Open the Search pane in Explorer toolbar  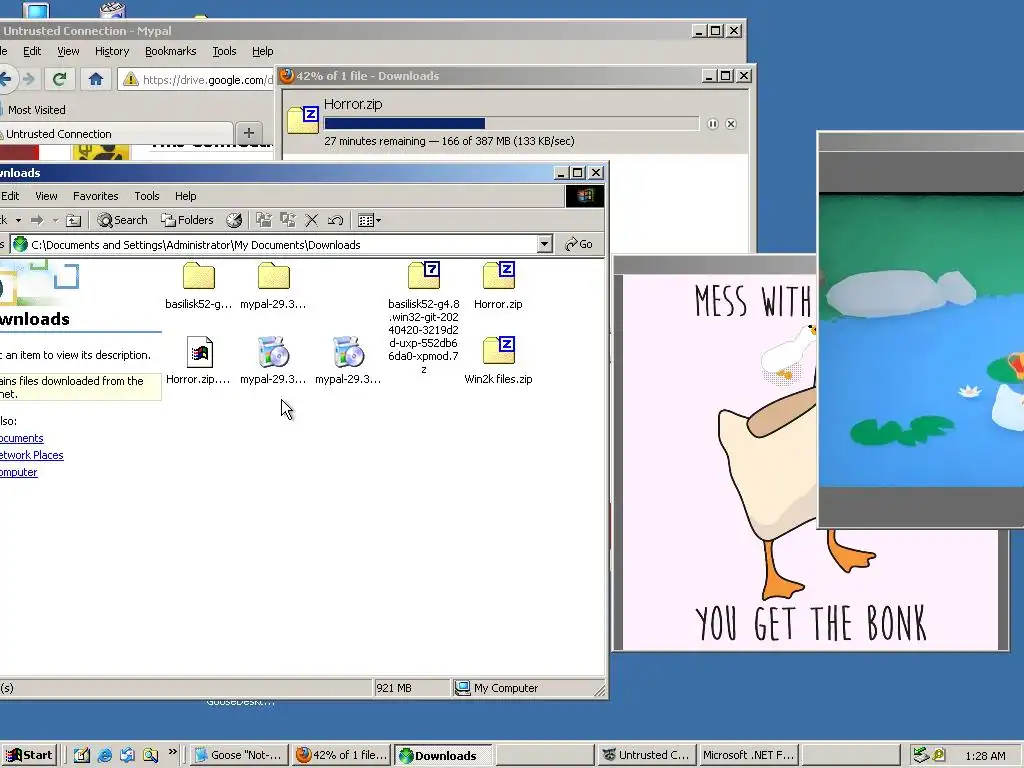click(122, 220)
